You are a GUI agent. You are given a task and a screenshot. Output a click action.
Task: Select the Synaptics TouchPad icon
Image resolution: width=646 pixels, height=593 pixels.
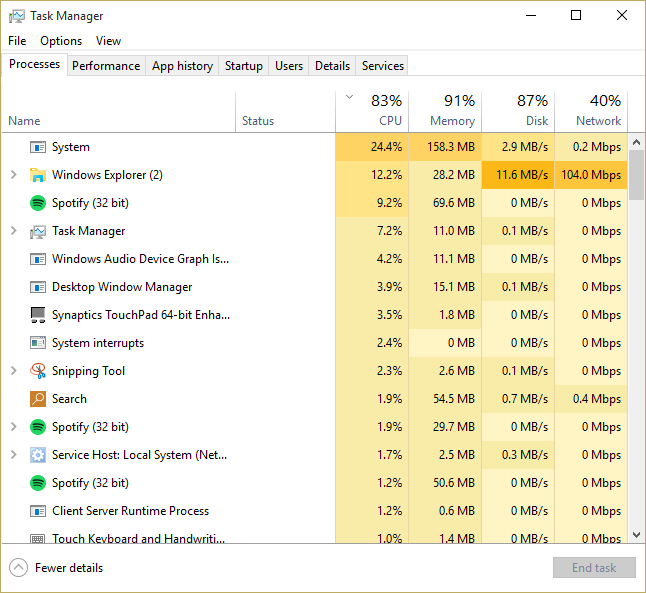click(38, 315)
